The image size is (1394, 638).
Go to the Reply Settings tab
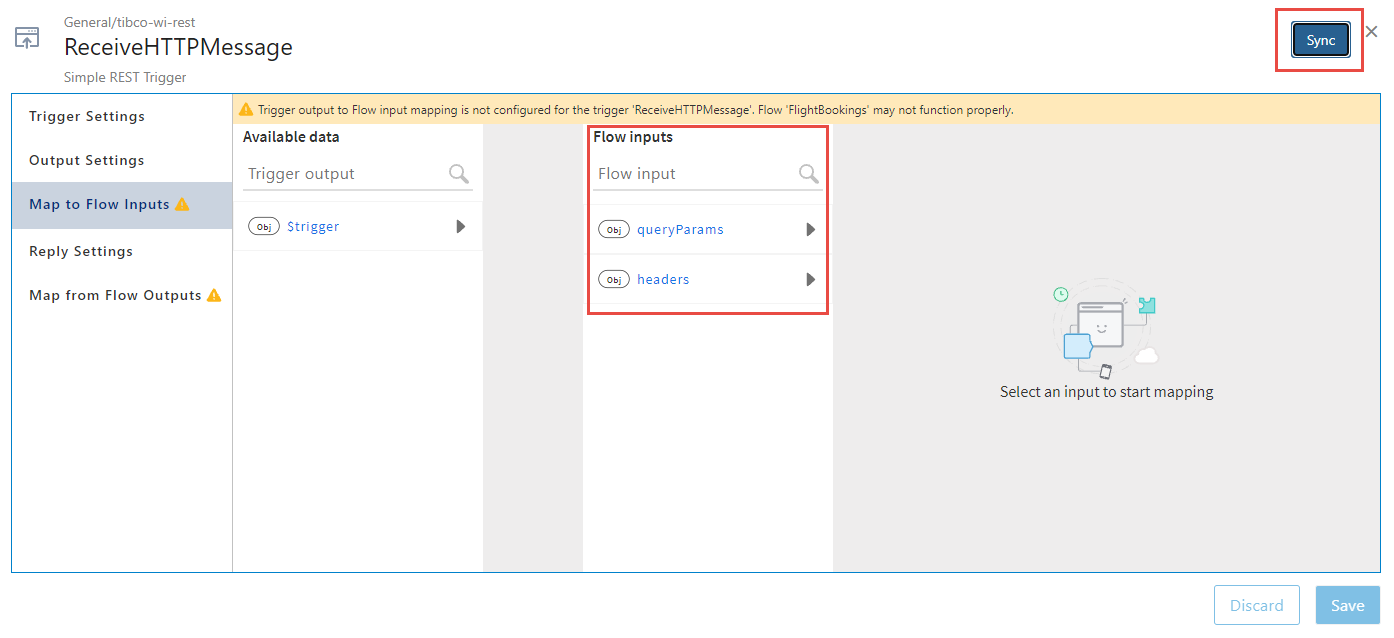coord(81,251)
